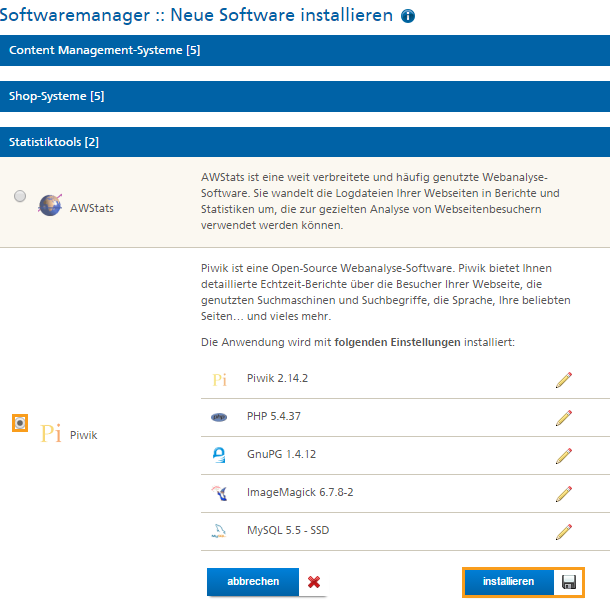Click the red X cancel icon
Viewport: 610px width, 603px height.
314,582
